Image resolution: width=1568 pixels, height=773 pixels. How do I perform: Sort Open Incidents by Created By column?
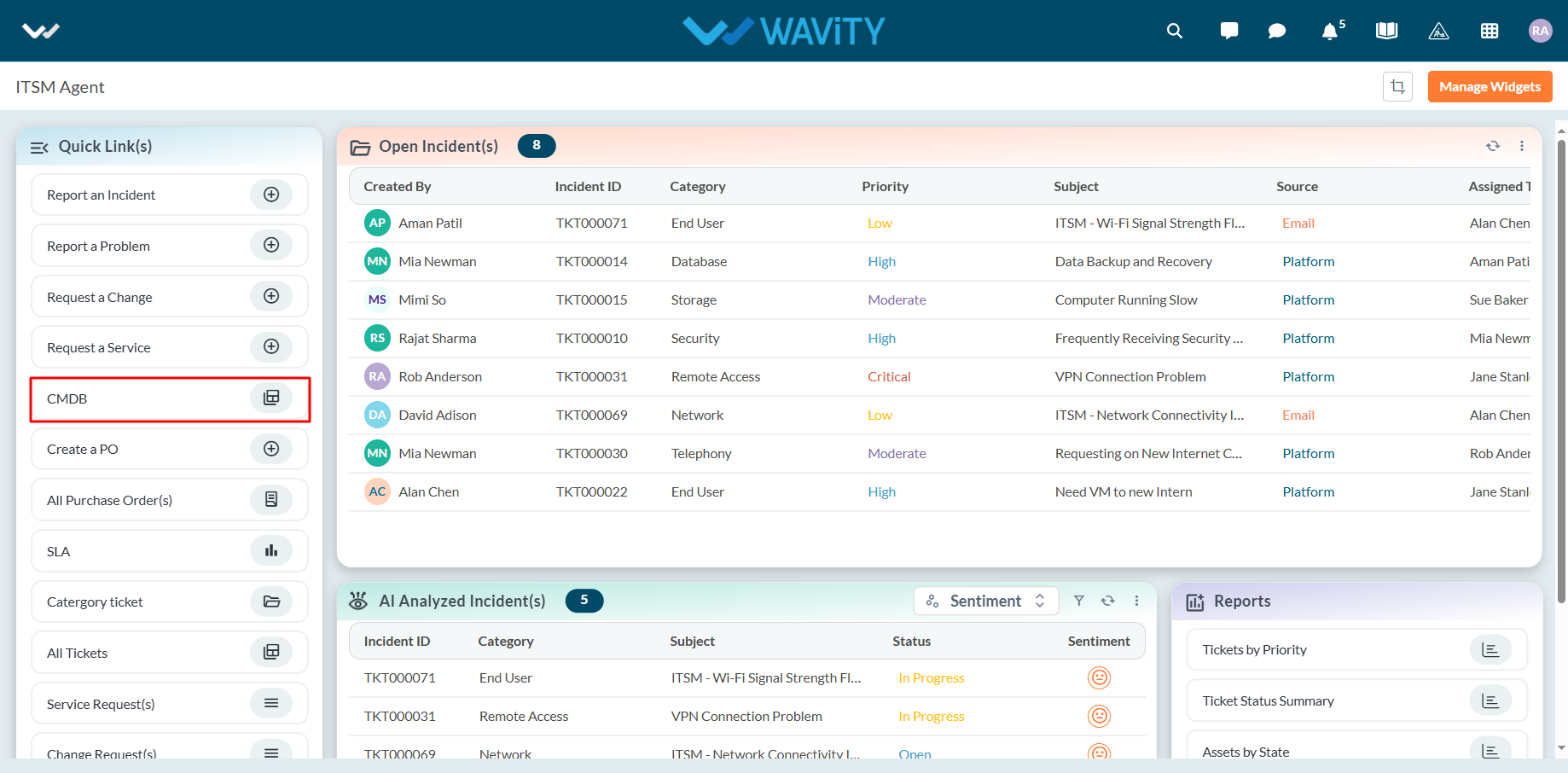398,186
